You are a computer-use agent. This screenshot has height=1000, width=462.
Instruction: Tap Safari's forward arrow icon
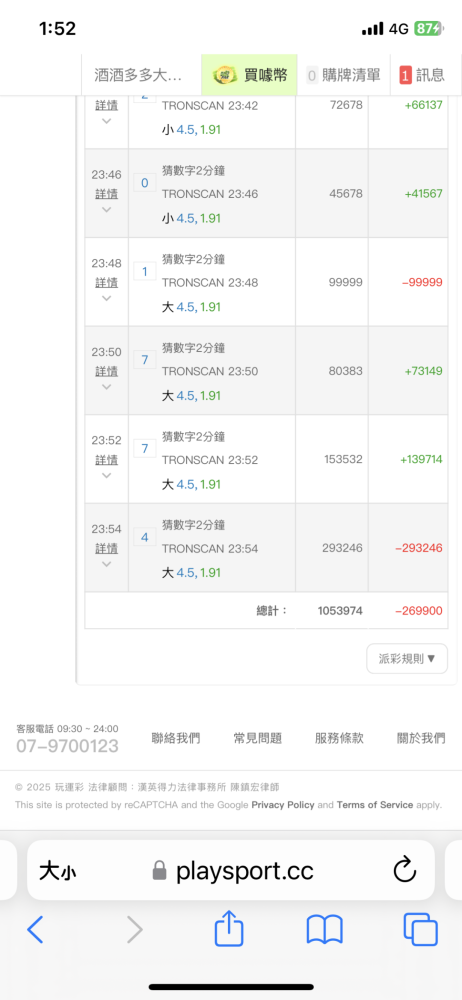click(x=134, y=930)
